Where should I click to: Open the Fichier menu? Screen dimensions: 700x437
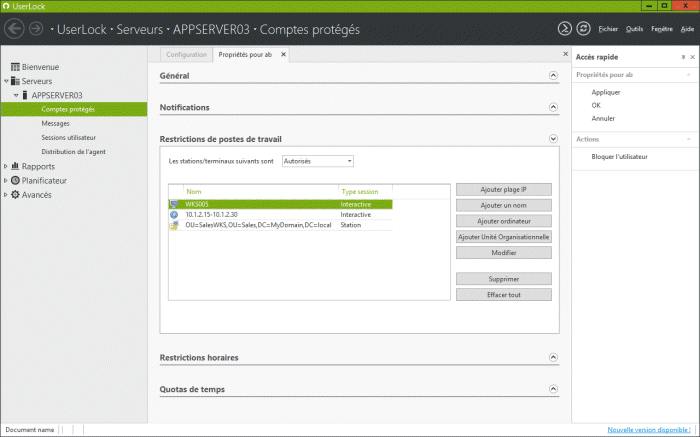(x=608, y=29)
